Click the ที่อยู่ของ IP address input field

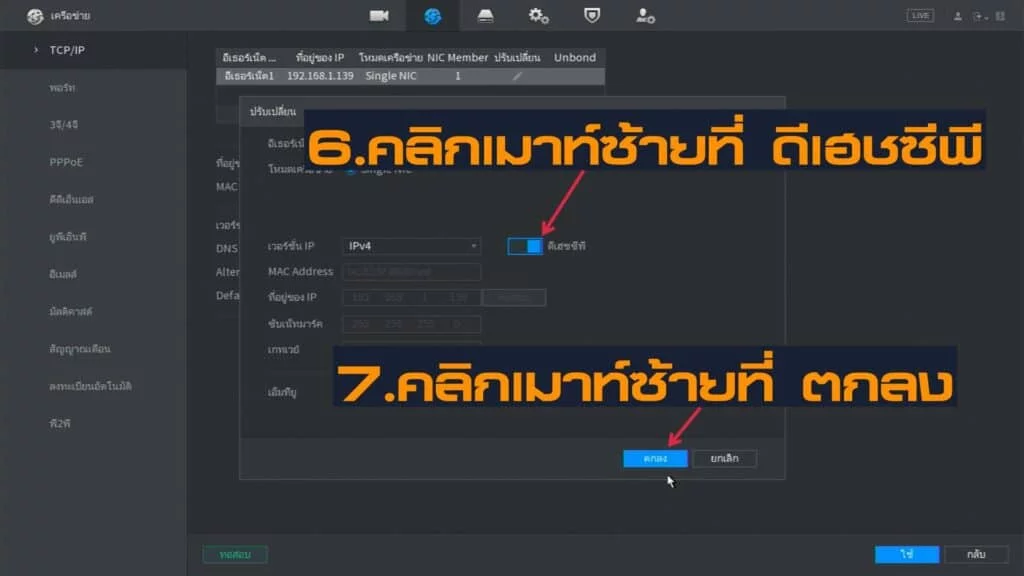(x=411, y=298)
